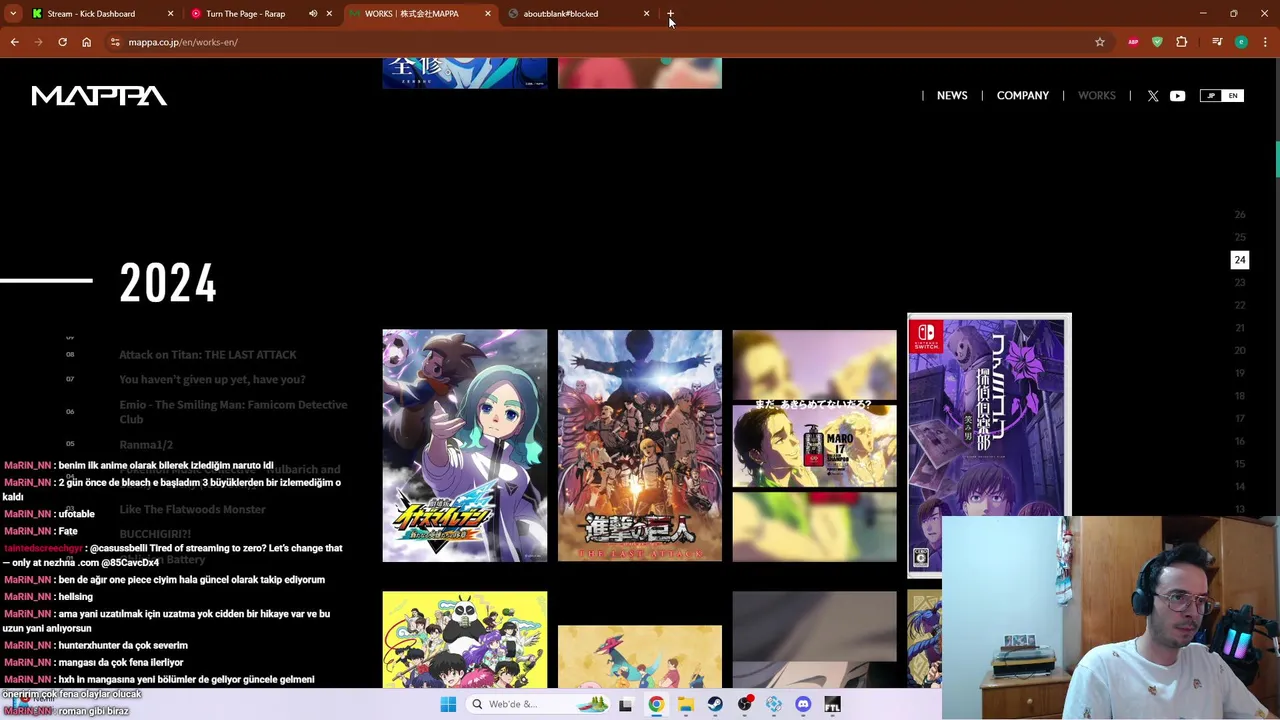Jump to year 21 in the timeline

pos(1240,328)
